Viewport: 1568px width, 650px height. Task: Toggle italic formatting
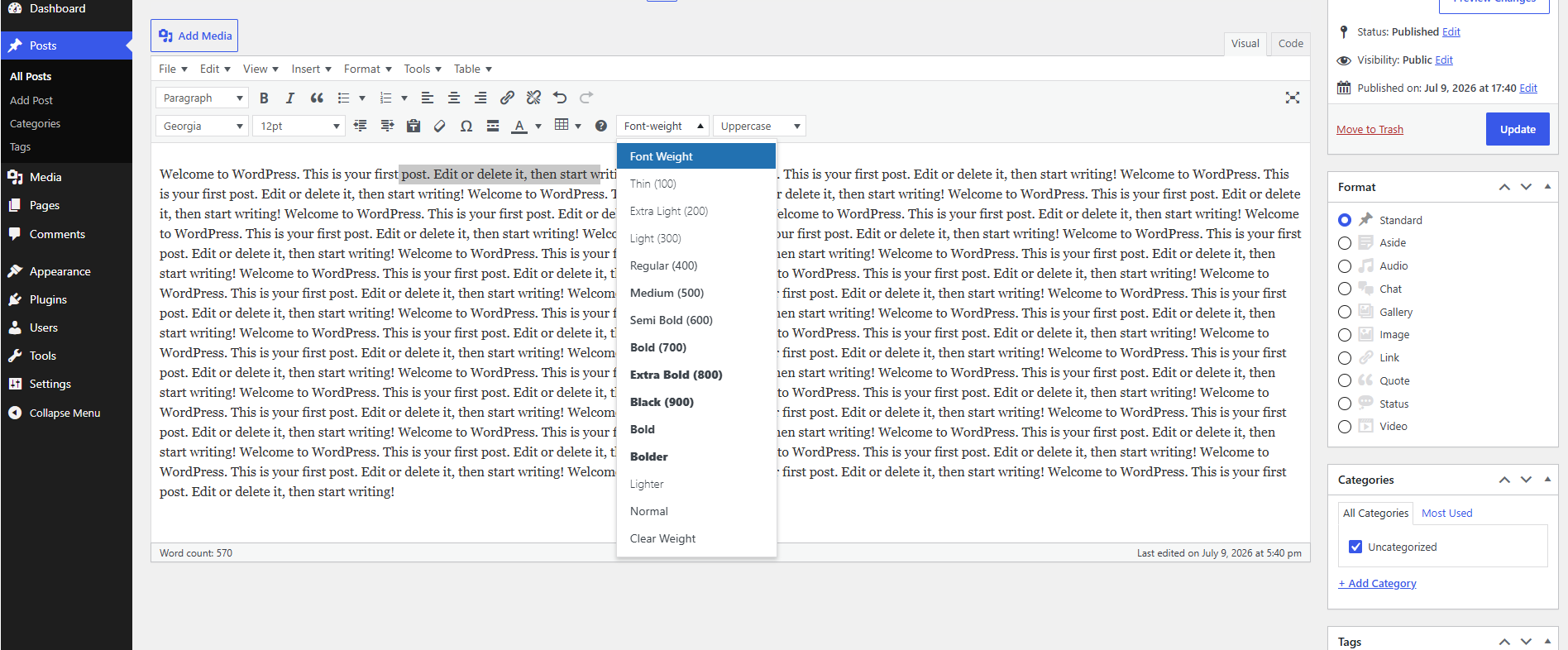290,98
